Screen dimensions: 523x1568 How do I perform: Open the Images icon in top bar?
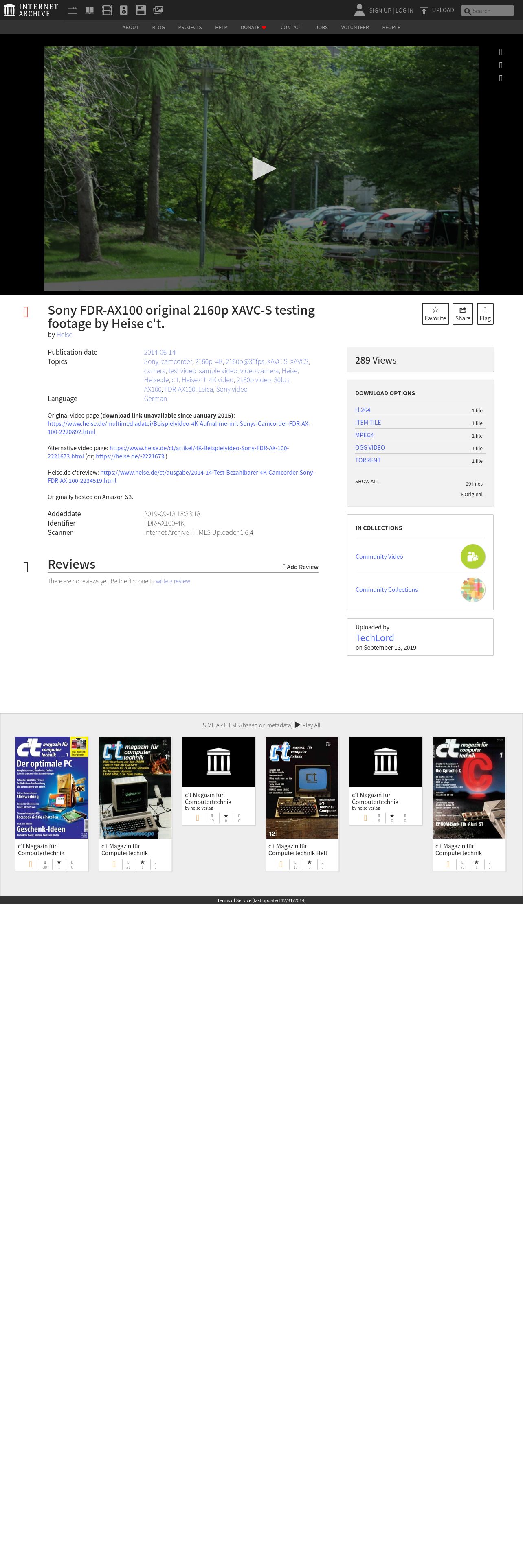158,10
